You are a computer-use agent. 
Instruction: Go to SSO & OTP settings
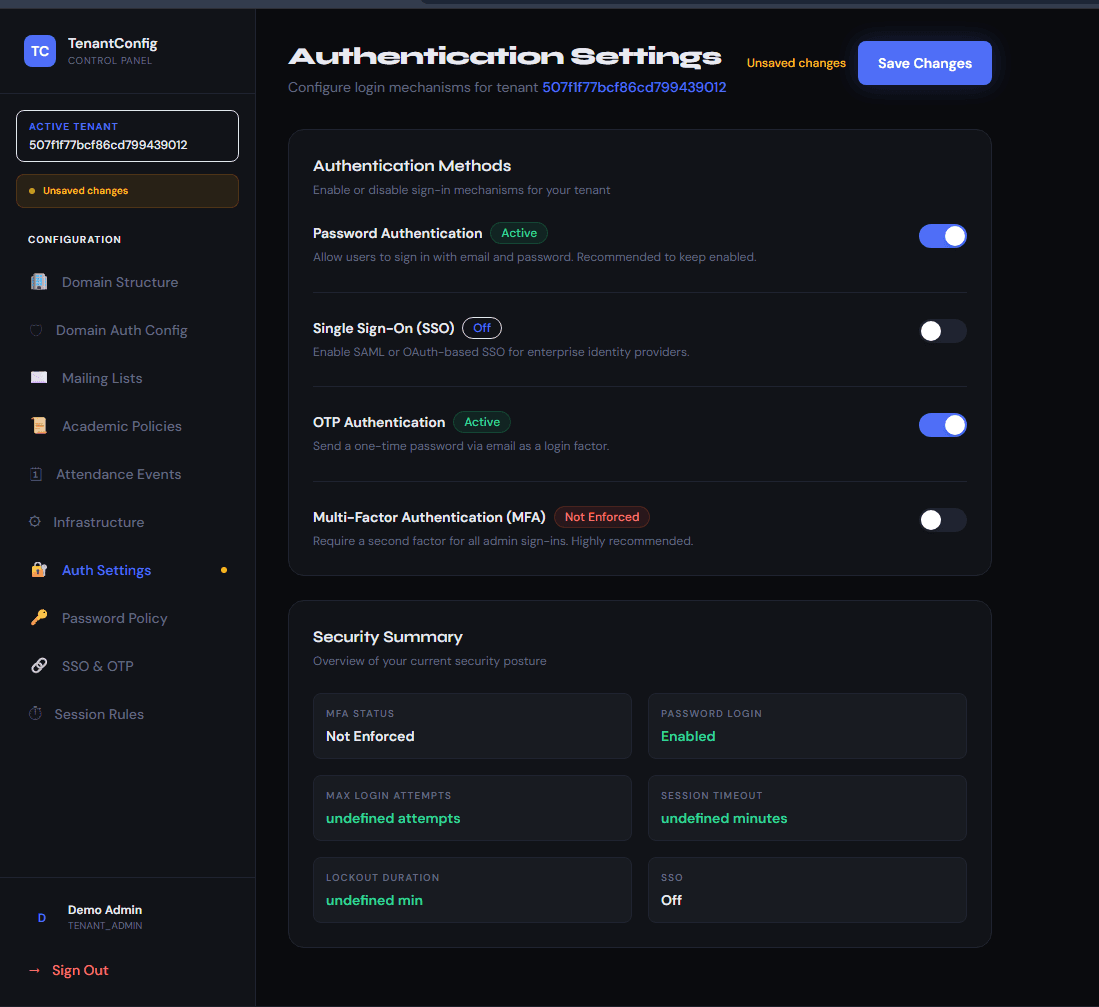[128, 666]
